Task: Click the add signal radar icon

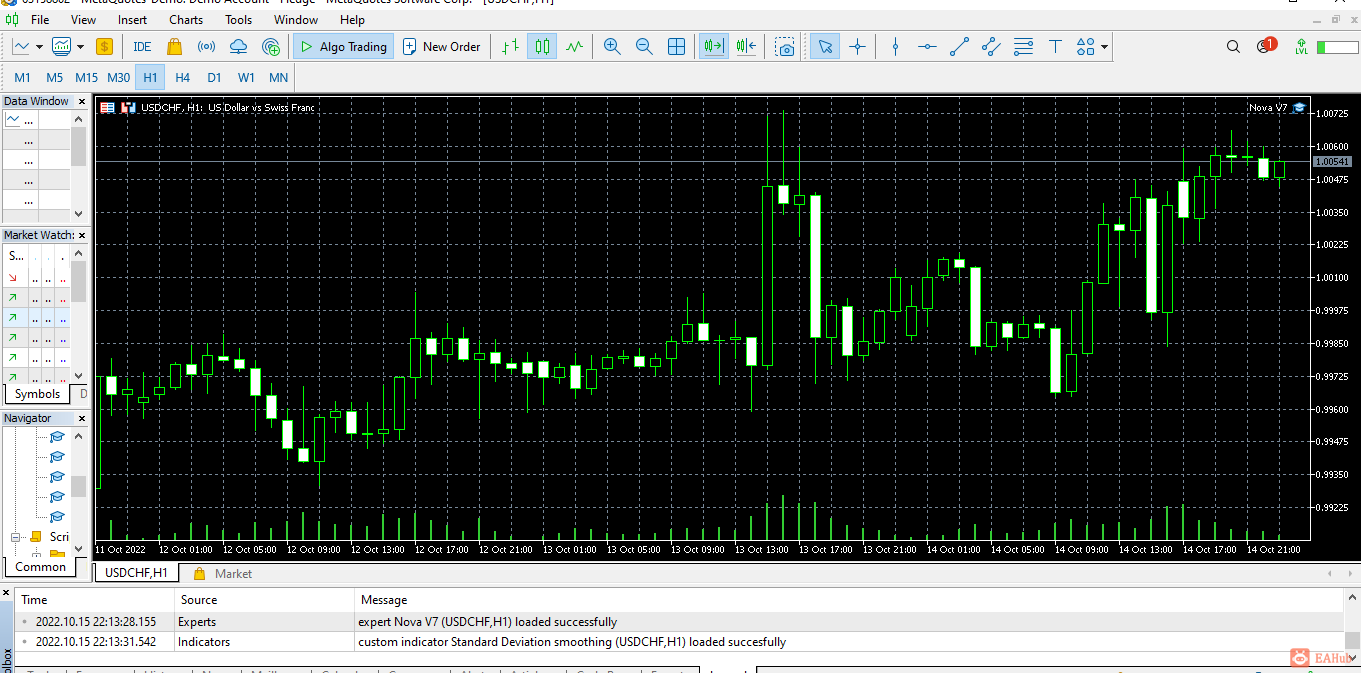Action: pyautogui.click(x=270, y=46)
